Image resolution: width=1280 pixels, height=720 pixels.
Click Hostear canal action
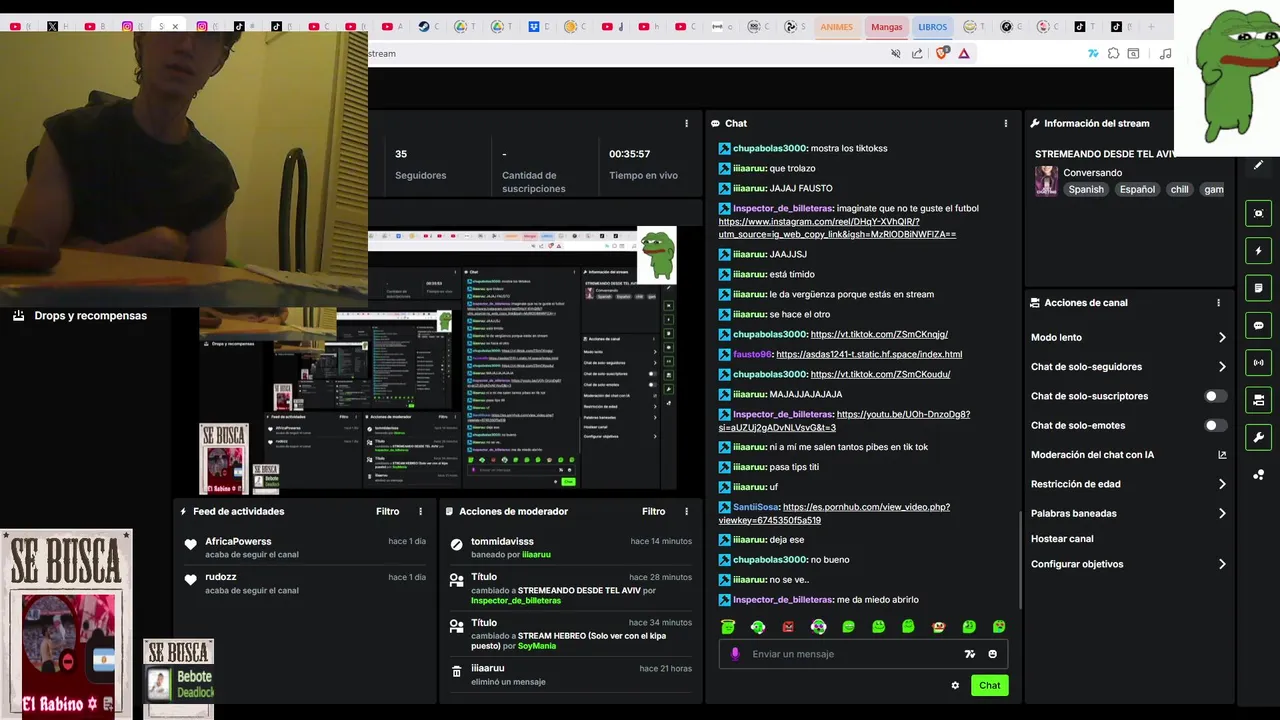pyautogui.click(x=1062, y=539)
